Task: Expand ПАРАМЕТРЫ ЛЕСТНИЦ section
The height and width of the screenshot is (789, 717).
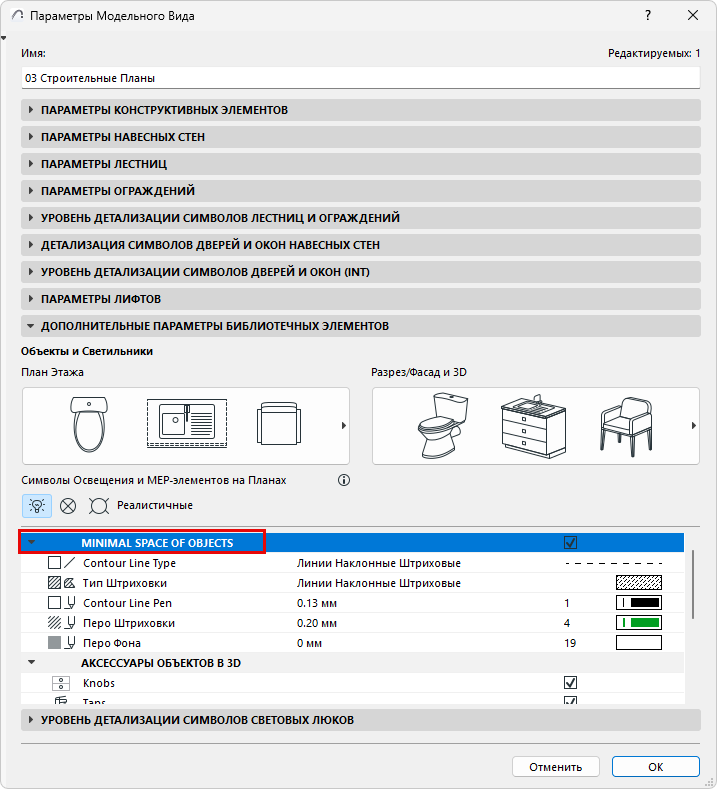Action: tap(361, 164)
